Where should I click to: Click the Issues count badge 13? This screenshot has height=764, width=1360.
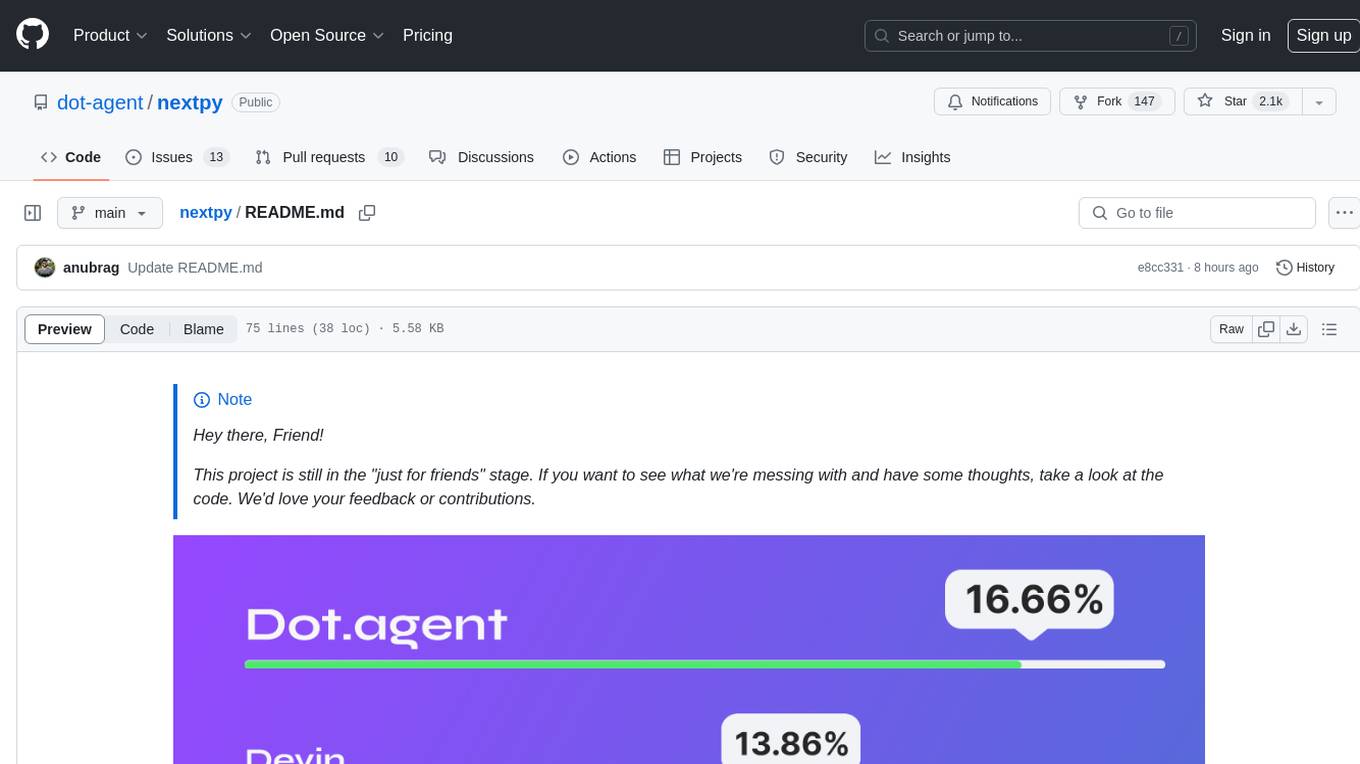coord(216,157)
